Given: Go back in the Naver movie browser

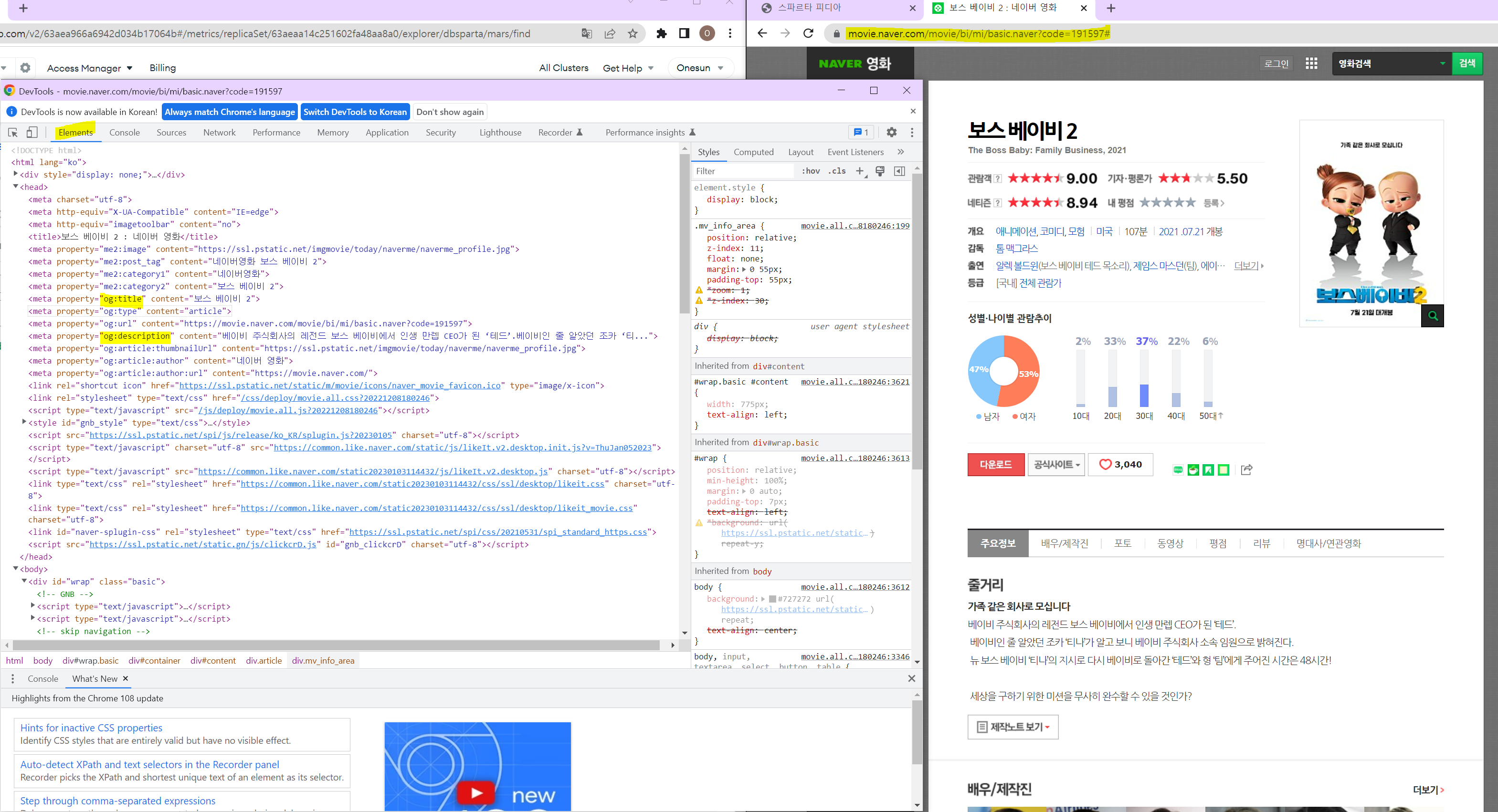Looking at the screenshot, I should (x=762, y=33).
